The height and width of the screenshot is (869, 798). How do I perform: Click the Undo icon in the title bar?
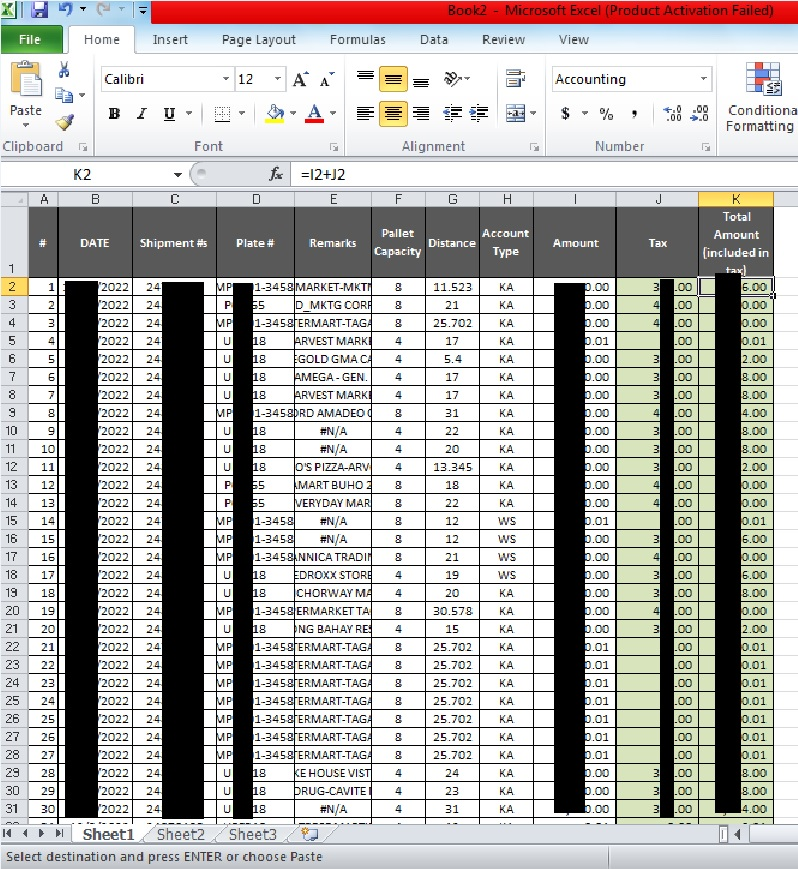[65, 9]
